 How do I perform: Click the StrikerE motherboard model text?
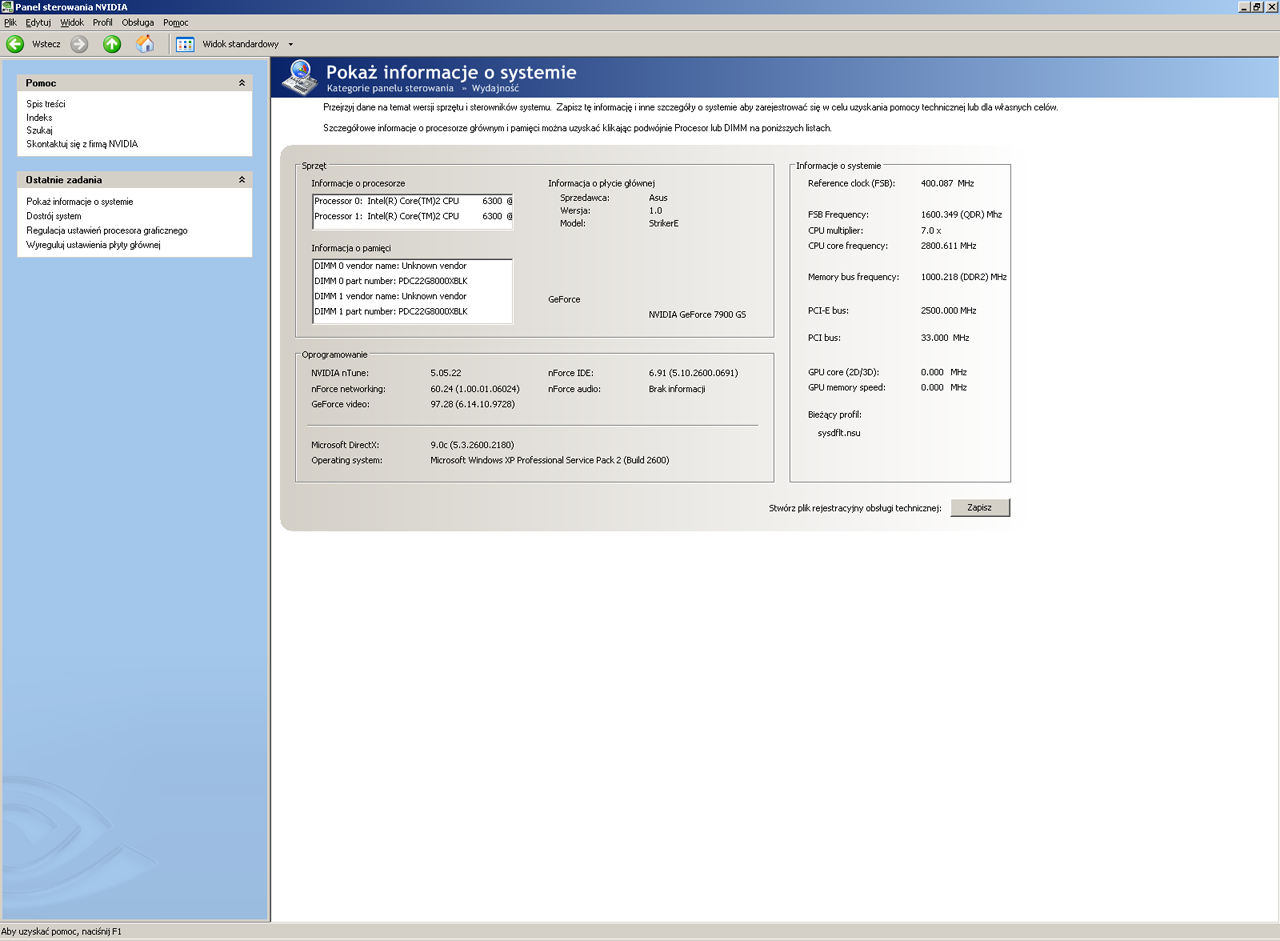(664, 224)
